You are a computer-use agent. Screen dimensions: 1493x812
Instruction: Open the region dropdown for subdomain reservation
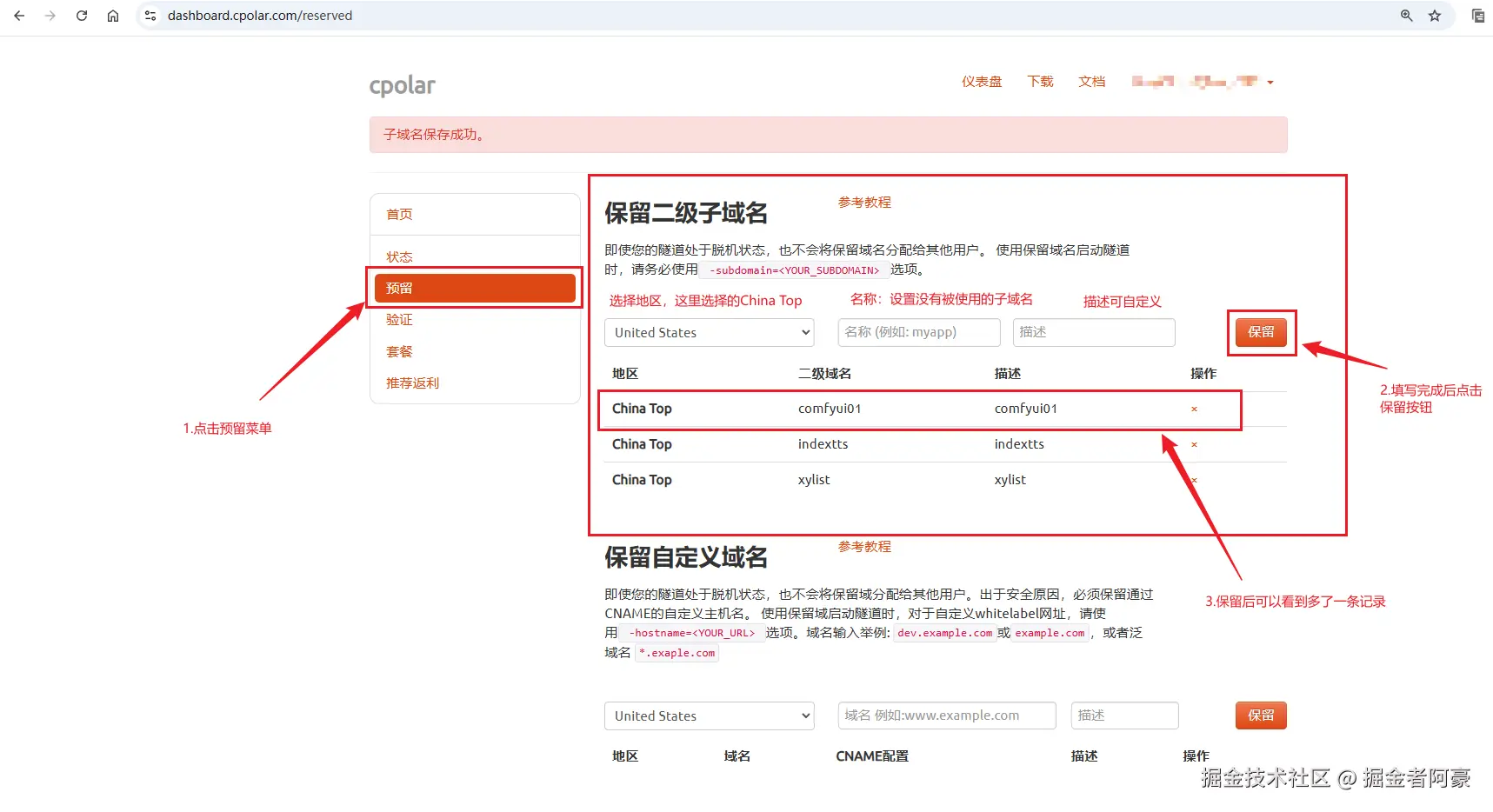[x=710, y=332]
